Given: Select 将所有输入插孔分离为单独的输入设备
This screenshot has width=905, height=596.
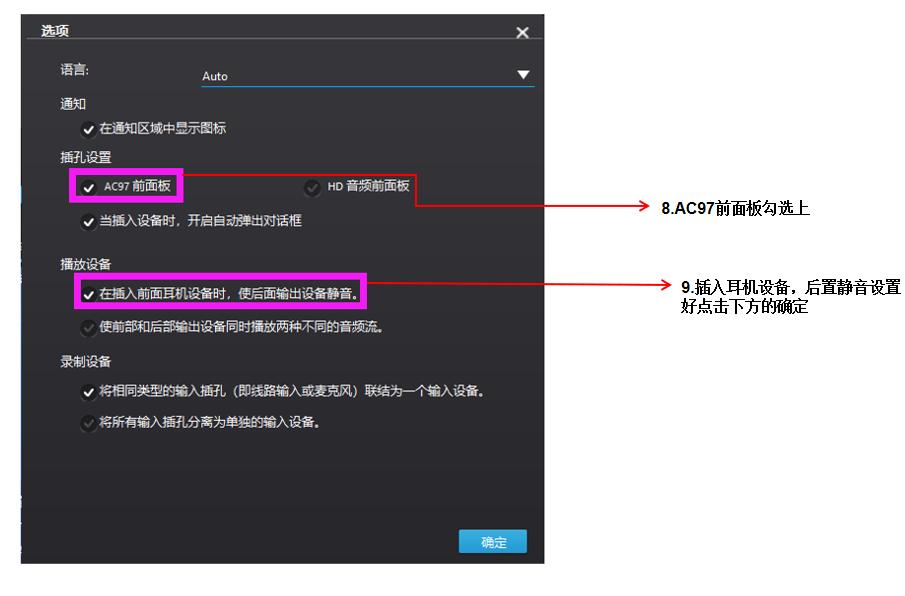Looking at the screenshot, I should (x=88, y=423).
